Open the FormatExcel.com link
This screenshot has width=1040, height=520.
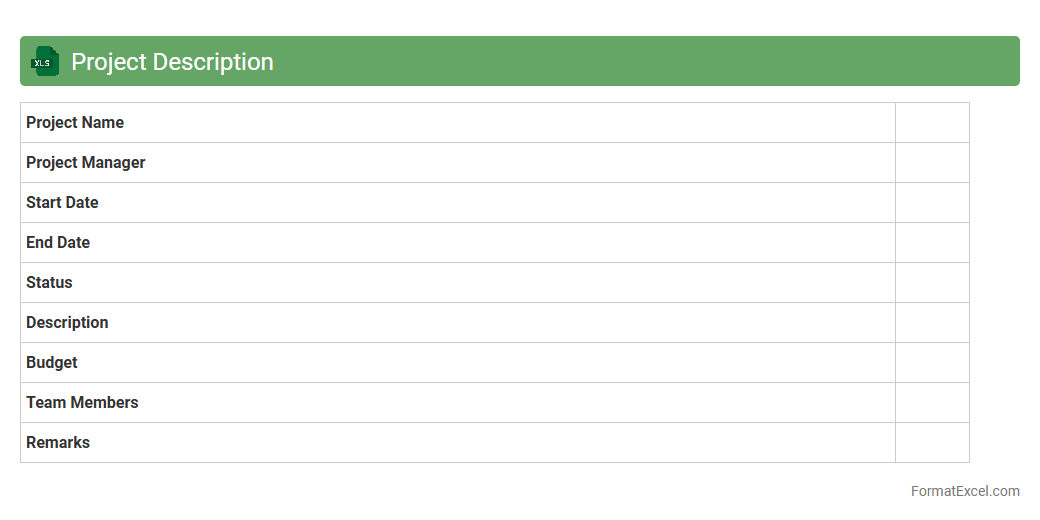pyautogui.click(x=964, y=491)
